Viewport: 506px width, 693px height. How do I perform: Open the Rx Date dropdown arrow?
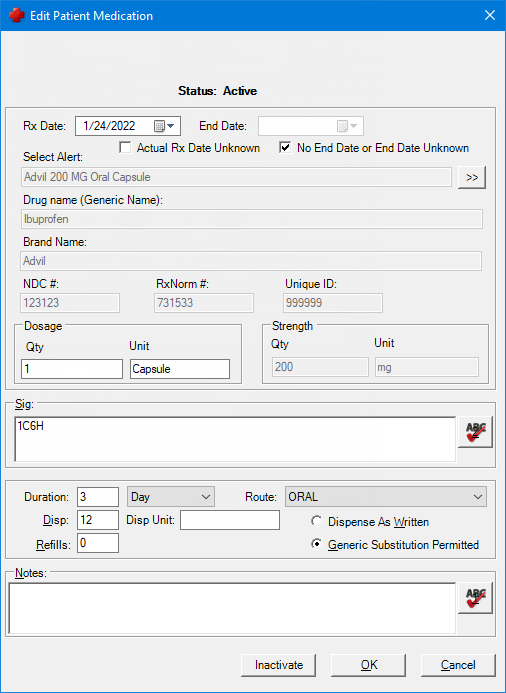[171, 126]
